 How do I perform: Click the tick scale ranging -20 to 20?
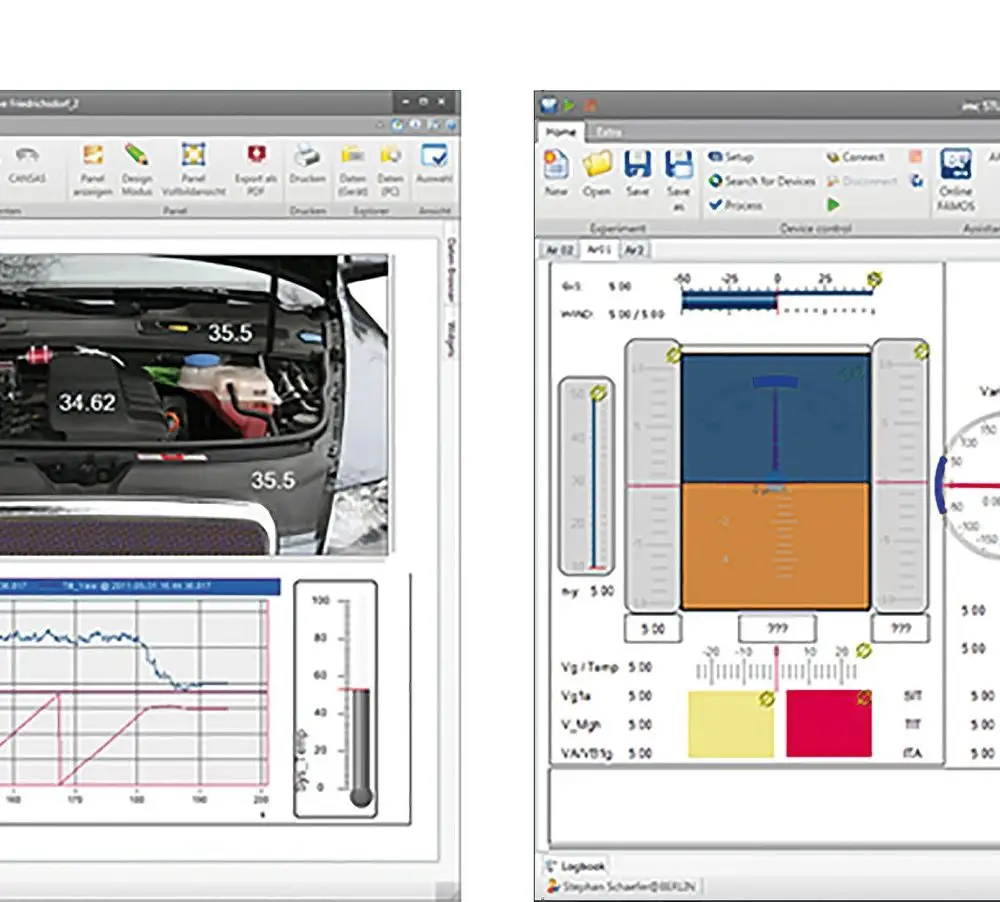pos(777,665)
